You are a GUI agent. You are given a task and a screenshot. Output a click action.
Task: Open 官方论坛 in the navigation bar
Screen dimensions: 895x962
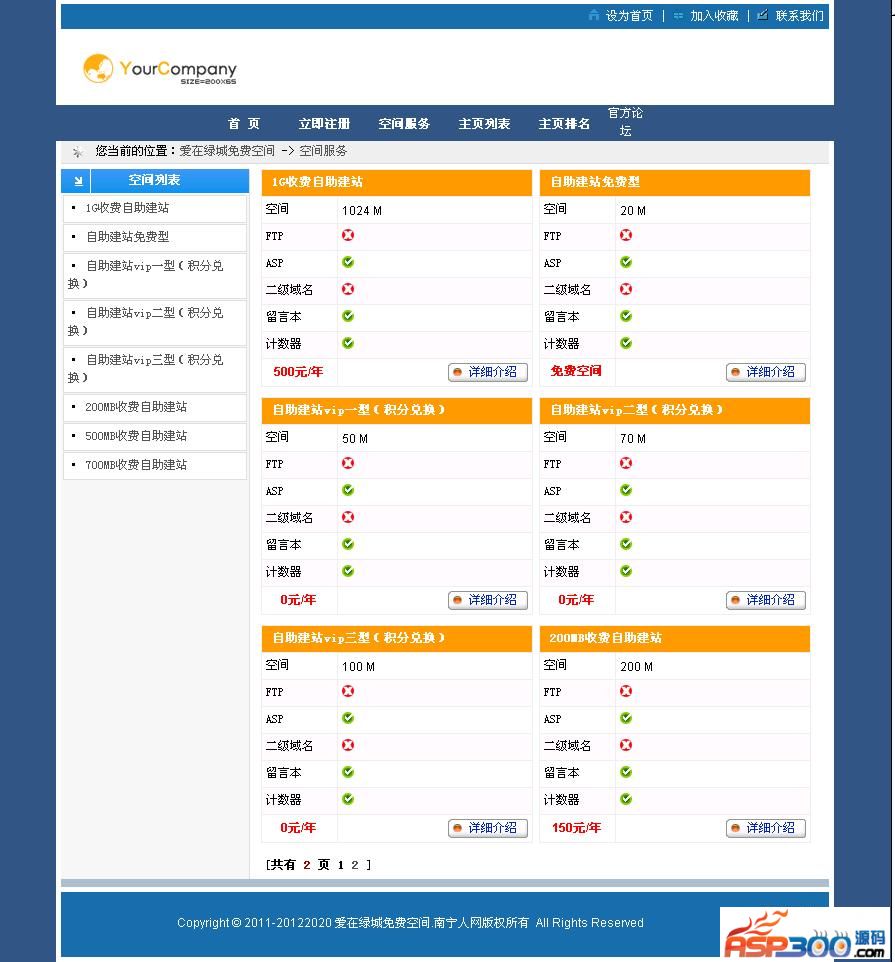point(625,121)
